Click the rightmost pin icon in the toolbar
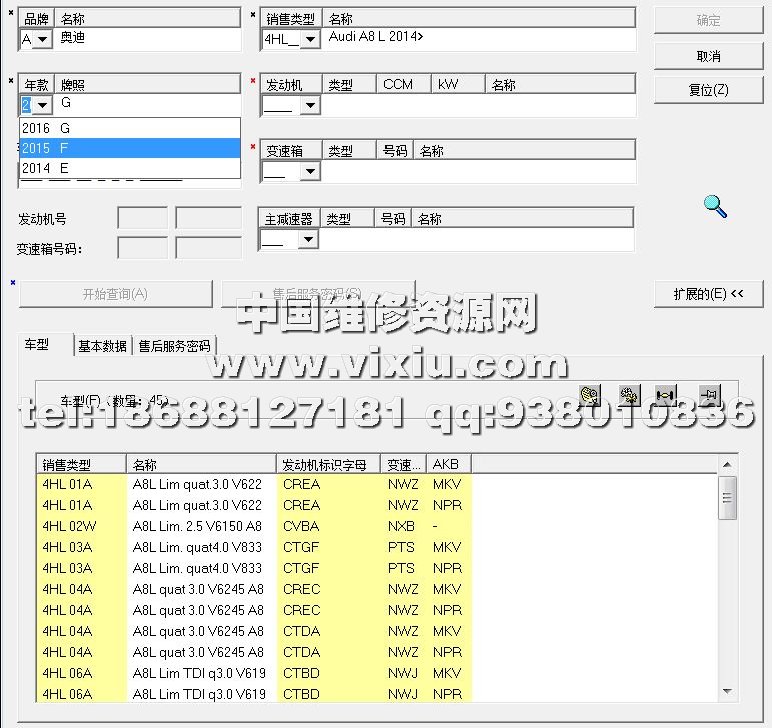 (708, 395)
